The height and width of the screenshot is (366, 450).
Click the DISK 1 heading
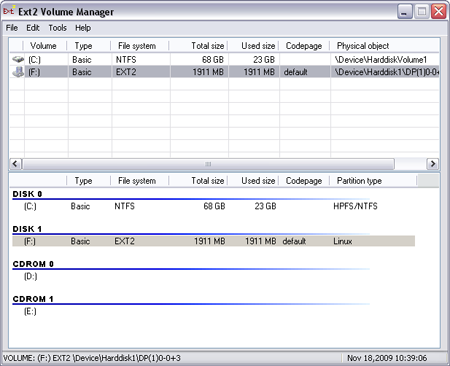27,229
